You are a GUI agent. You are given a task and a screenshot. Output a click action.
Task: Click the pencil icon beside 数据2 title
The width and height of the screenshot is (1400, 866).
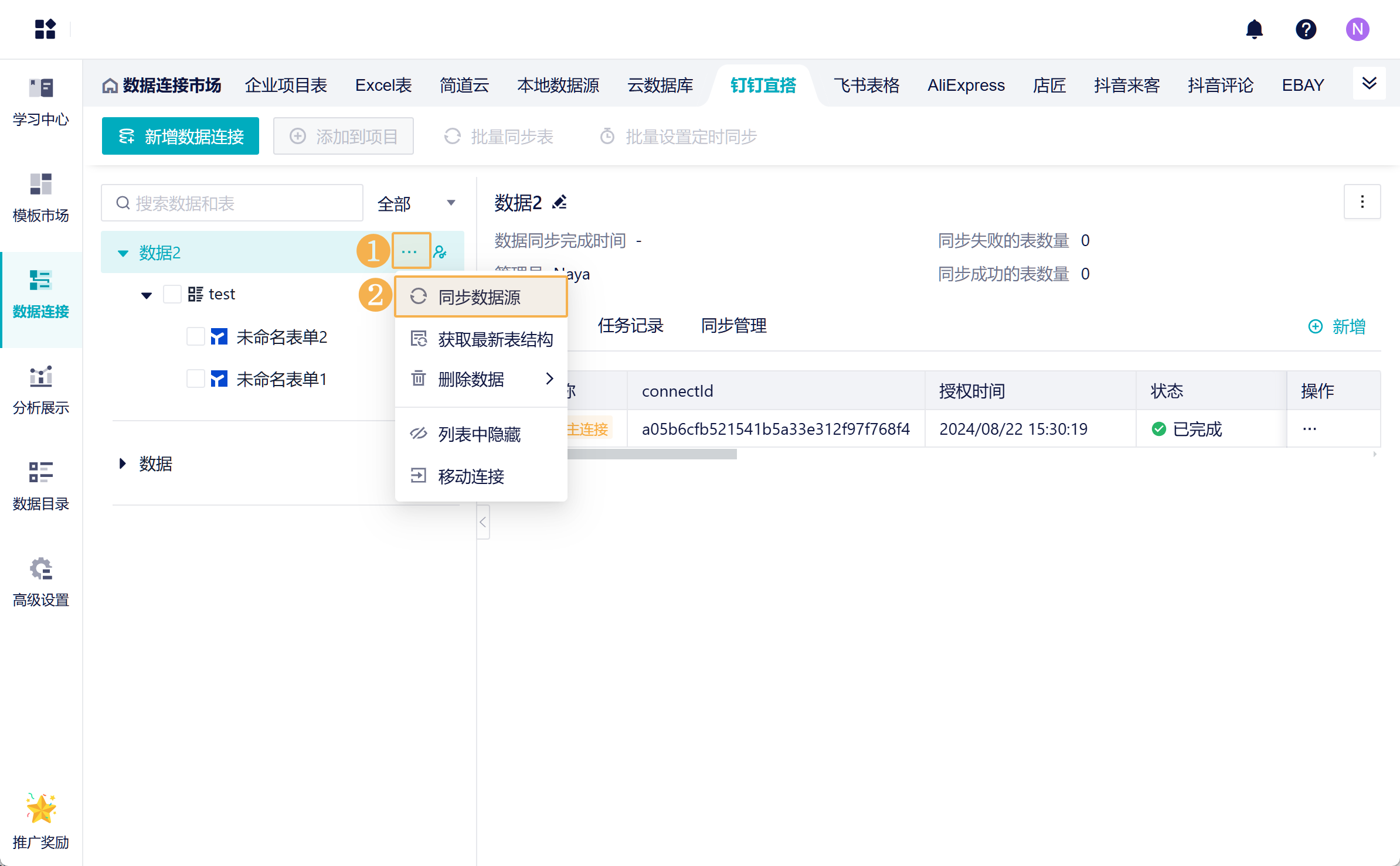tap(560, 203)
